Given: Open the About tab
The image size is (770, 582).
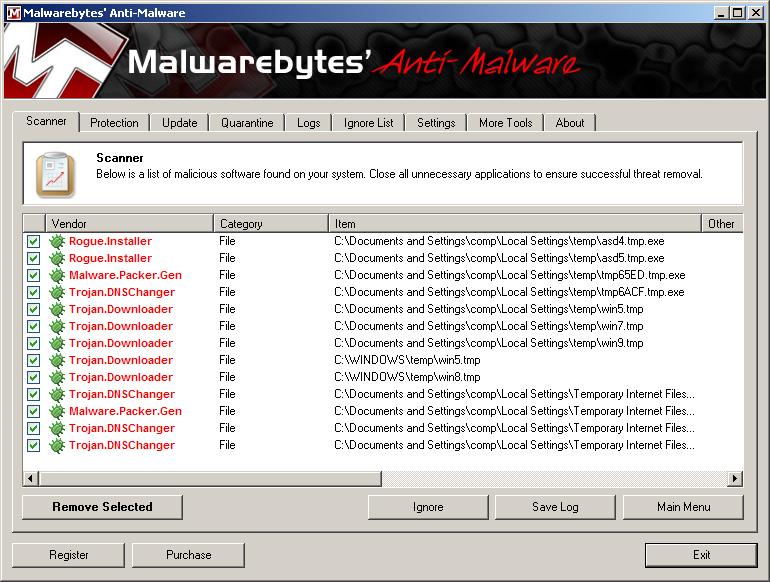Looking at the screenshot, I should [570, 123].
